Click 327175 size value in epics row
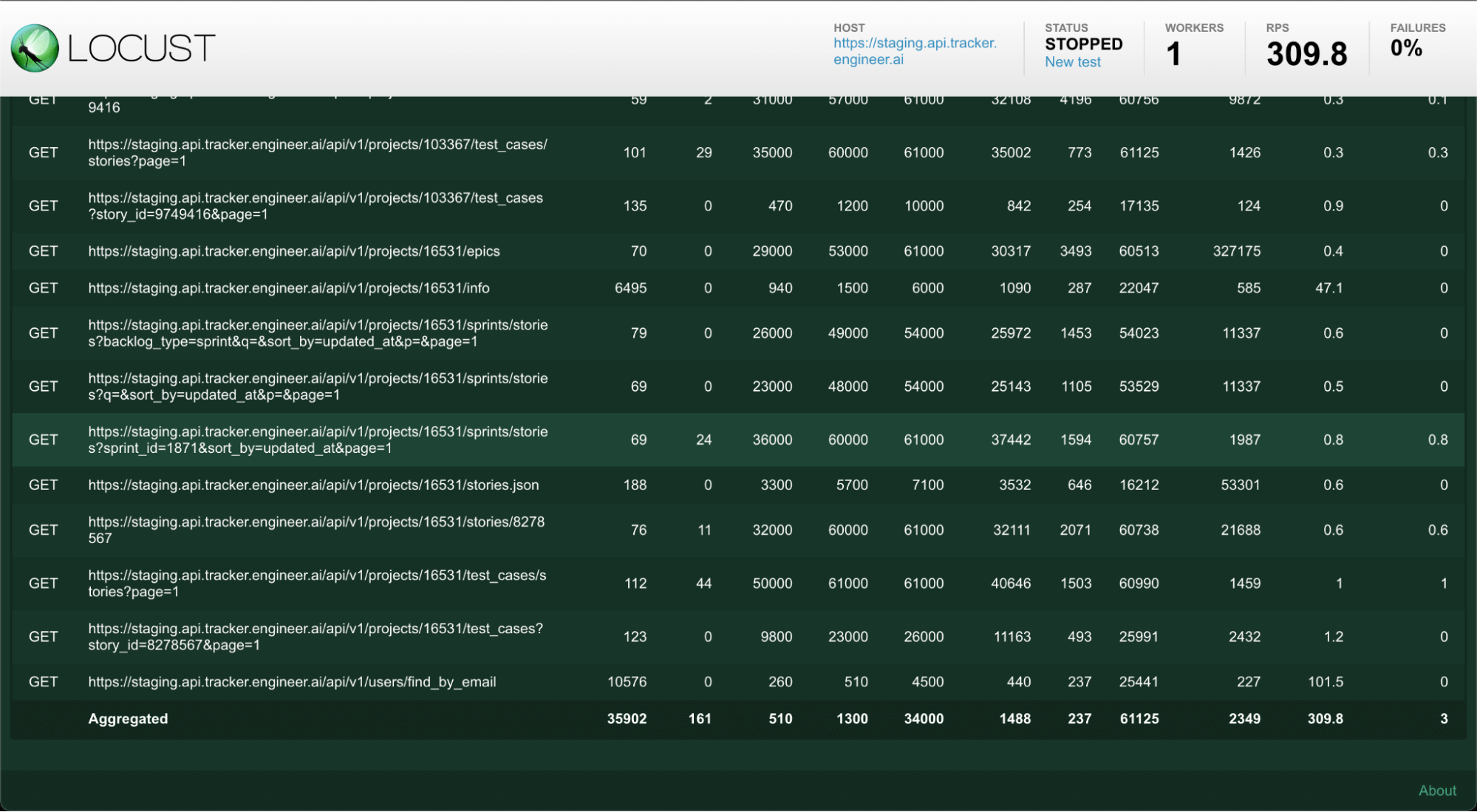This screenshot has height=812, width=1477. tap(1236, 251)
